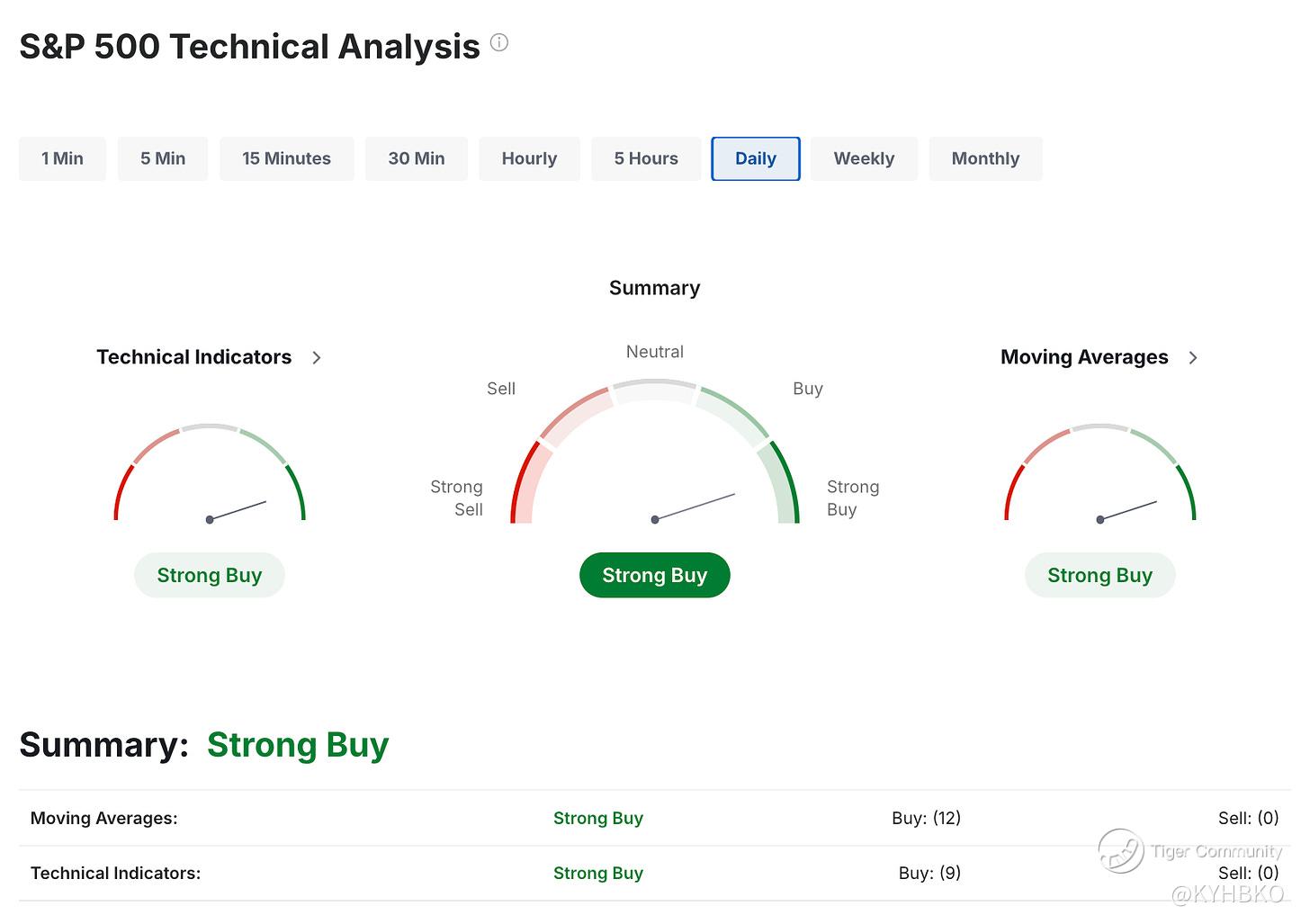Click Strong Buy badge under Moving Averages gauge
Viewport: 1310px width, 924px height.
click(x=1099, y=575)
